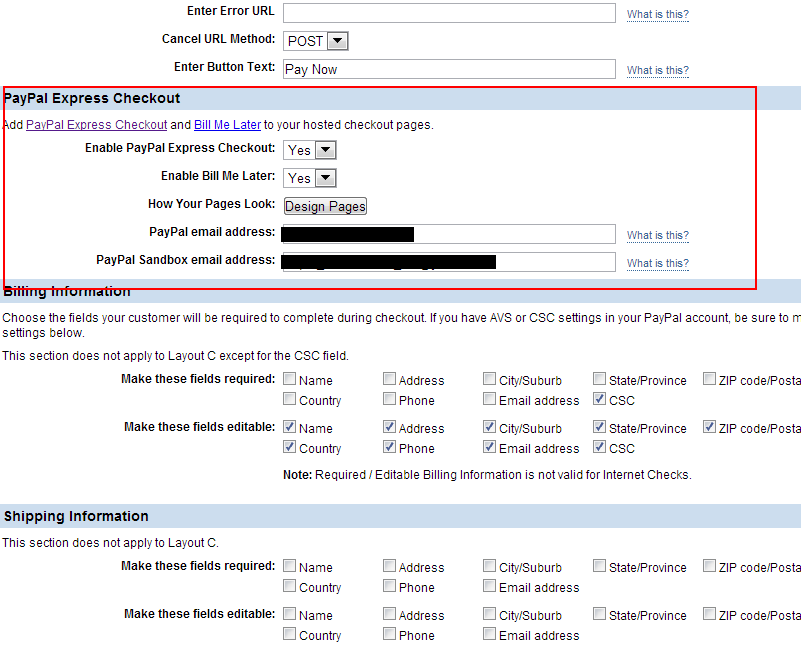
Task: Check billing required State/Province checkbox
Action: (599, 379)
